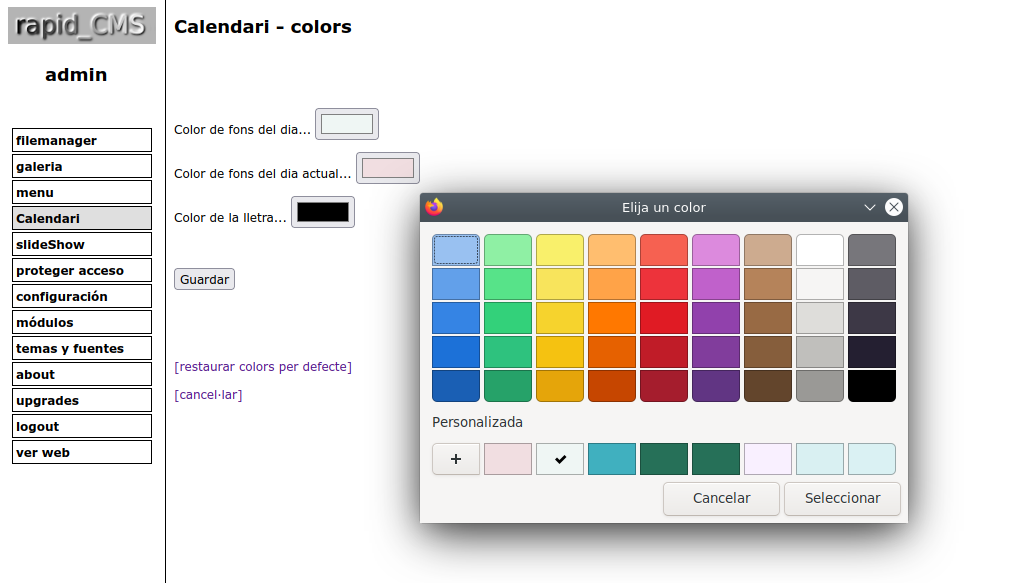Screen dimensions: 1015x583
Task: Select the teal custom color swatch
Action: pyautogui.click(x=612, y=459)
